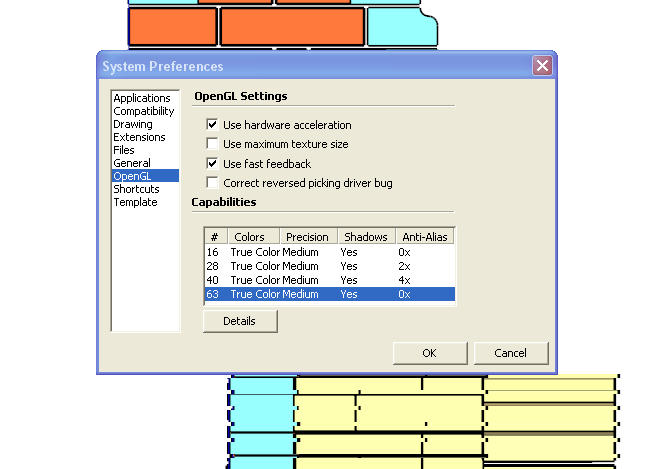This screenshot has width=669, height=469.
Task: Click the Anti-Alias column header
Action: [424, 237]
